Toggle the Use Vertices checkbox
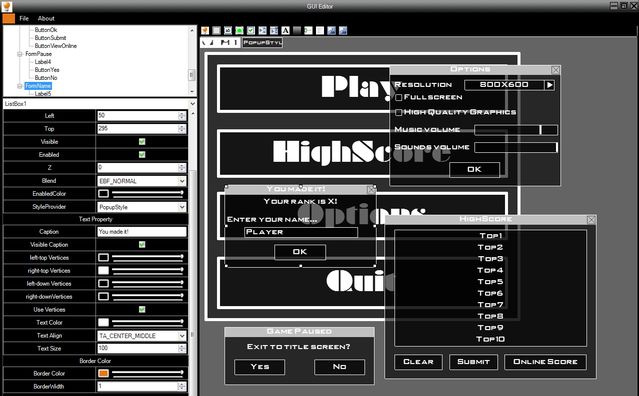Screen dimensions: 639x396 (142, 310)
